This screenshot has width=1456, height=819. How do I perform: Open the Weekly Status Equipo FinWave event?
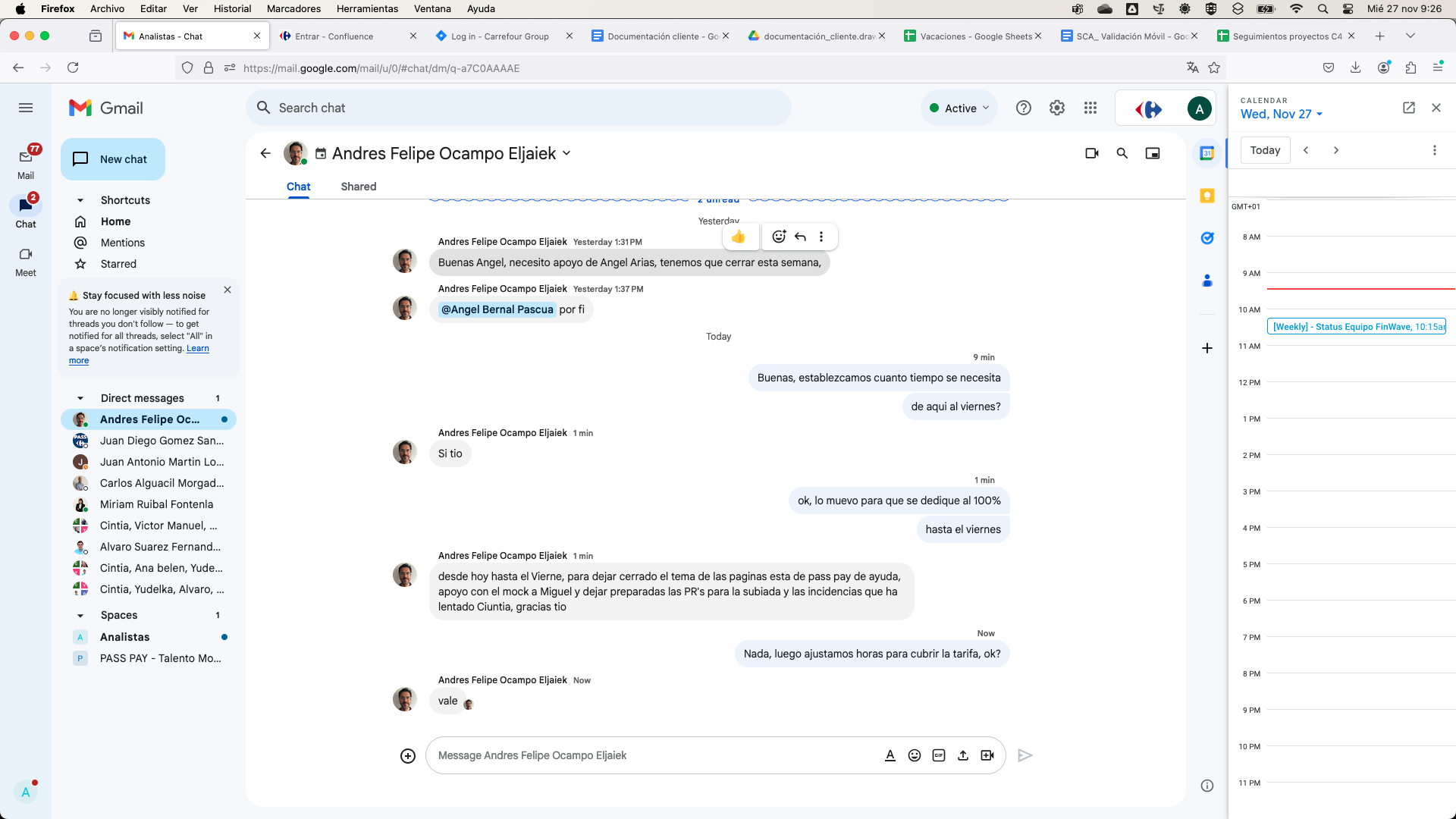[1355, 327]
